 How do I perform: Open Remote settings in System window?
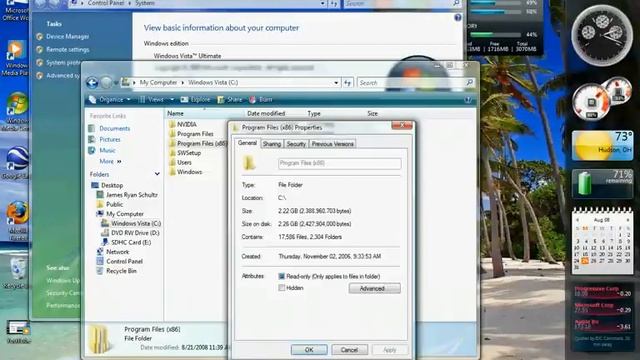click(67, 49)
